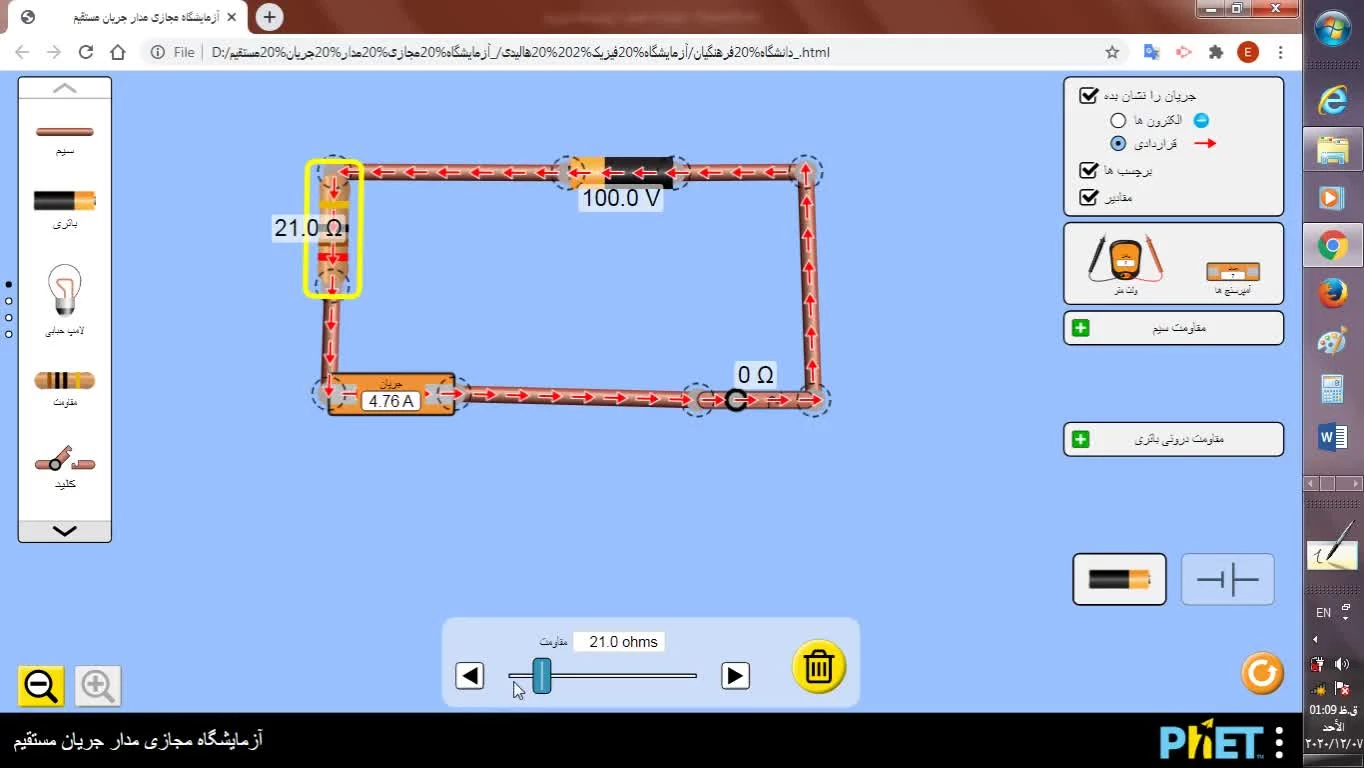
Task: Select the battery icon in component toolbox
Action: click(x=65, y=201)
